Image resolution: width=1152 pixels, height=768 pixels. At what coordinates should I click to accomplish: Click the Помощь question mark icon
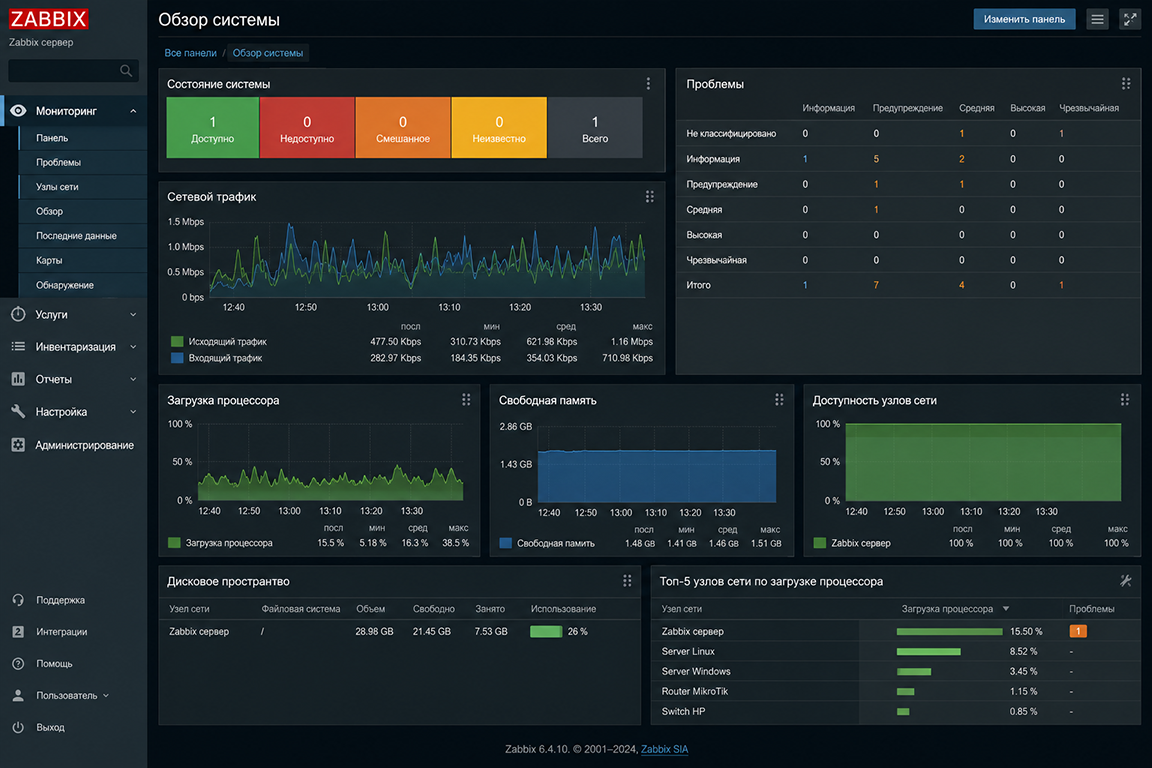(18, 664)
